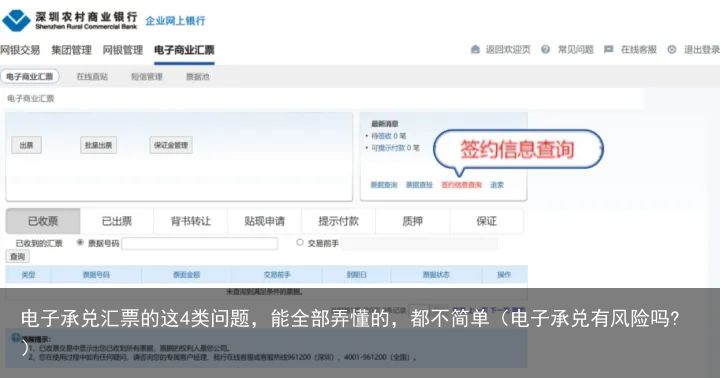This screenshot has height=378, width=720.
Task: Switch to the 票据池 sub-tab
Action: 197,77
